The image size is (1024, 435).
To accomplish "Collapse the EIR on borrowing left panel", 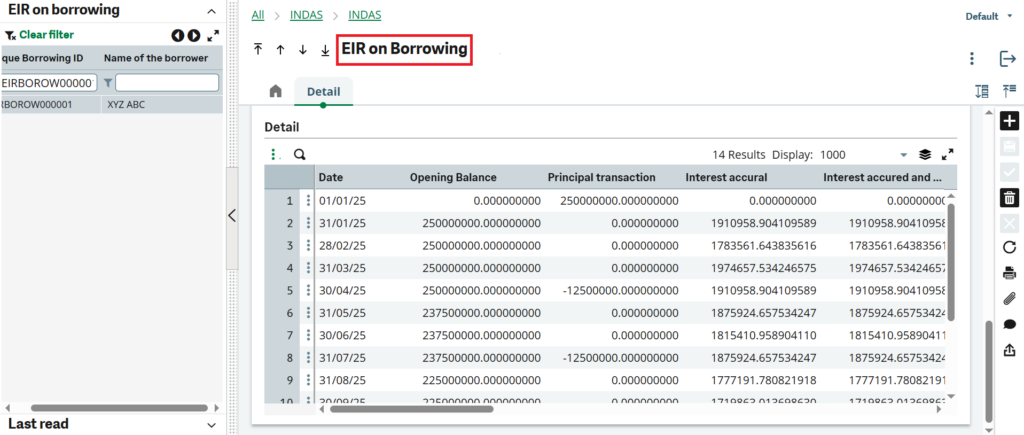I will tap(211, 10).
